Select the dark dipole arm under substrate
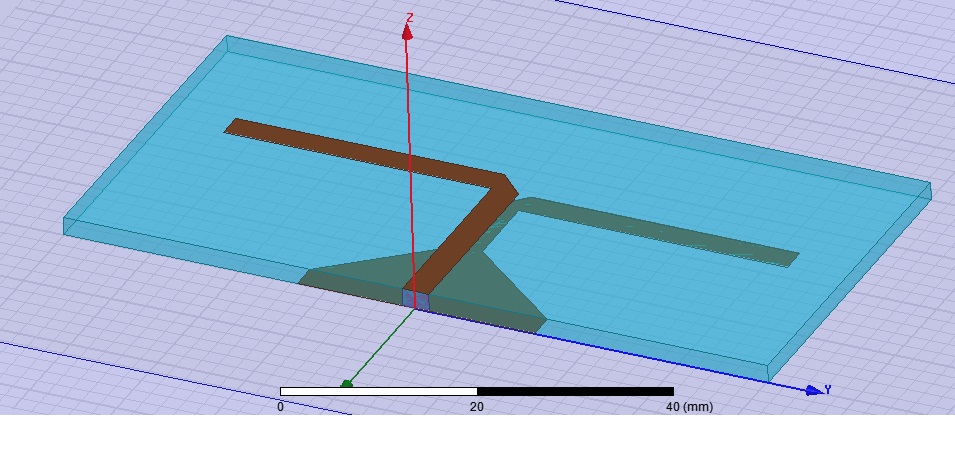This screenshot has height=460, width=955. click(658, 233)
